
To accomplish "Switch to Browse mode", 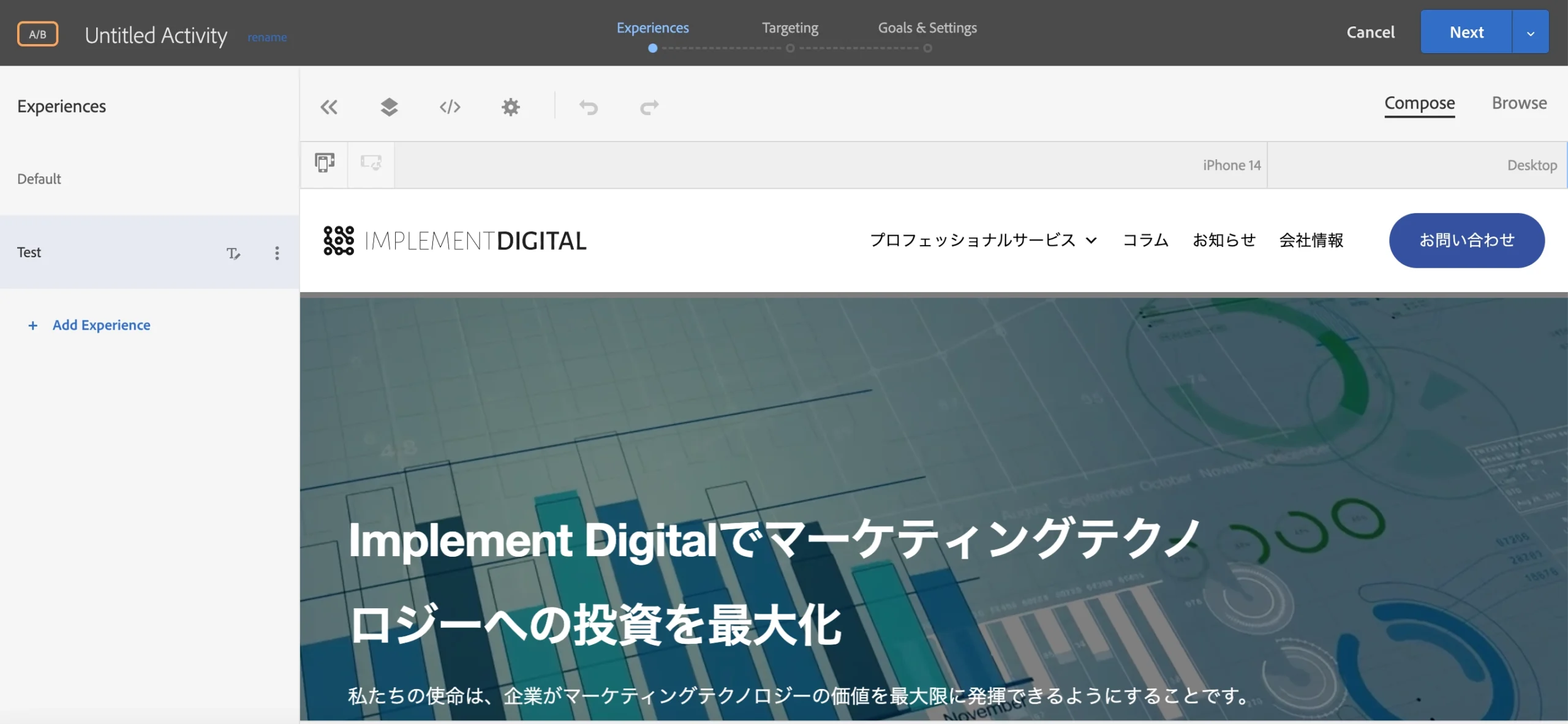I will point(1519,103).
